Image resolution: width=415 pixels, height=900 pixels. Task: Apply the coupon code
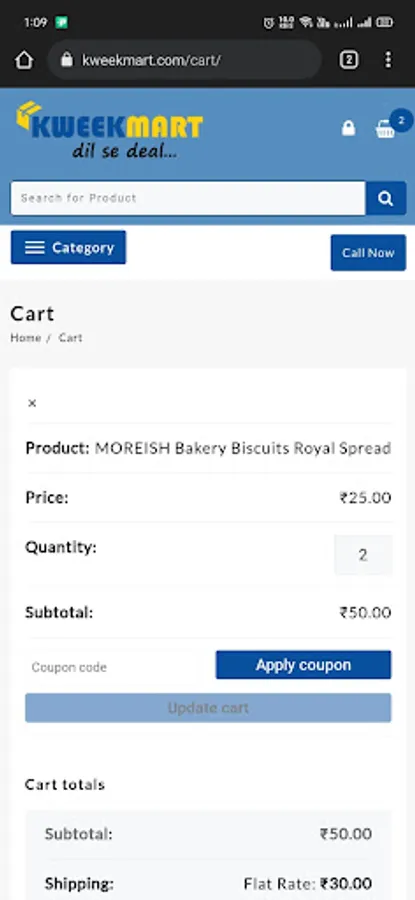click(304, 665)
